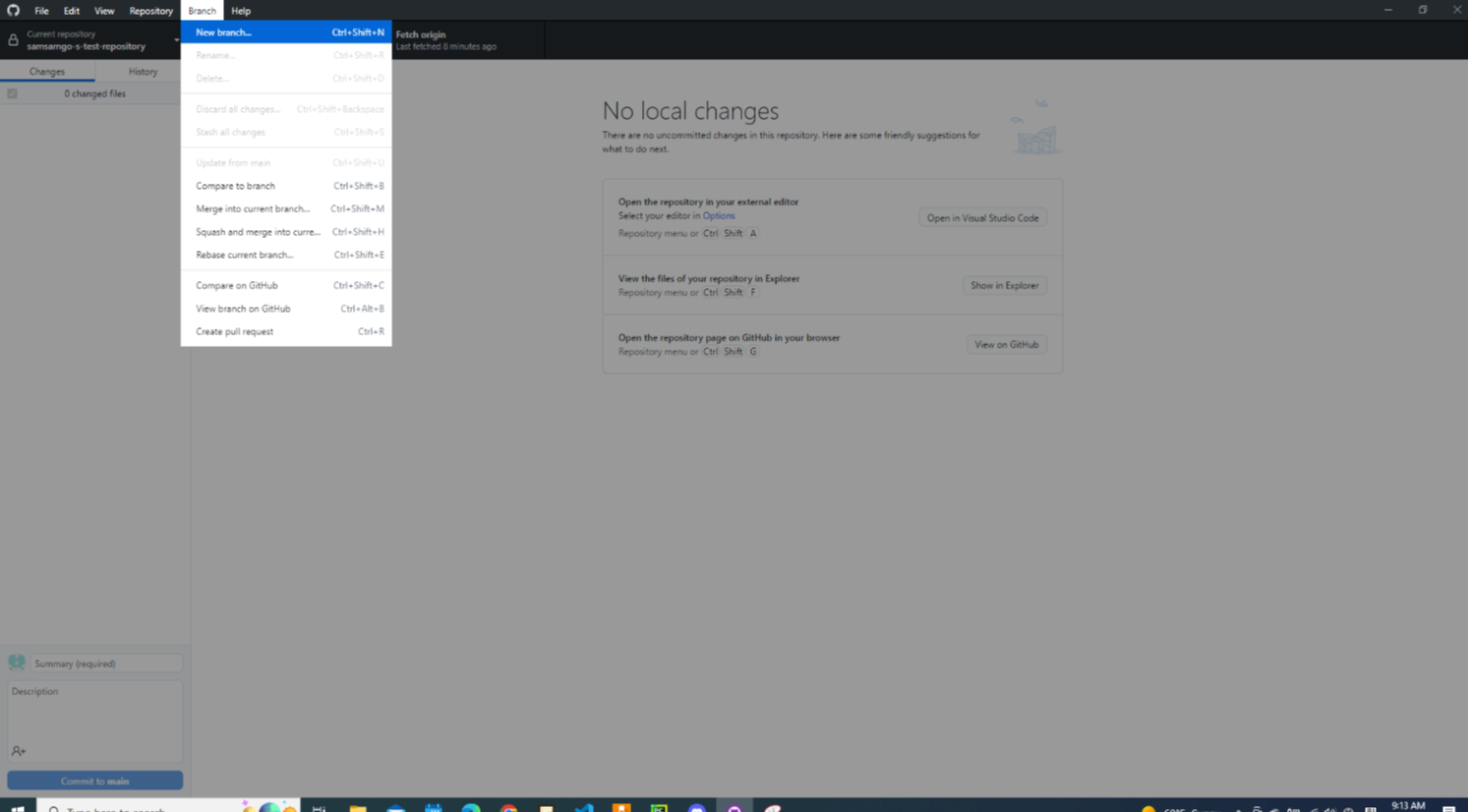
Task: Click the greyed Delete... menu item
Action: point(286,79)
